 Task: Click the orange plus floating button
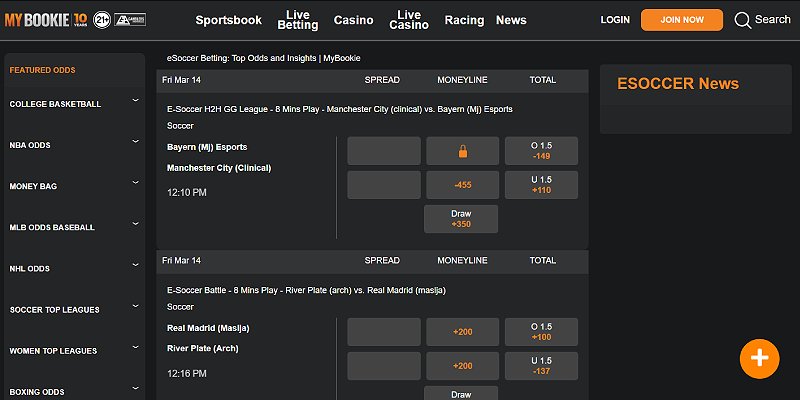759,359
